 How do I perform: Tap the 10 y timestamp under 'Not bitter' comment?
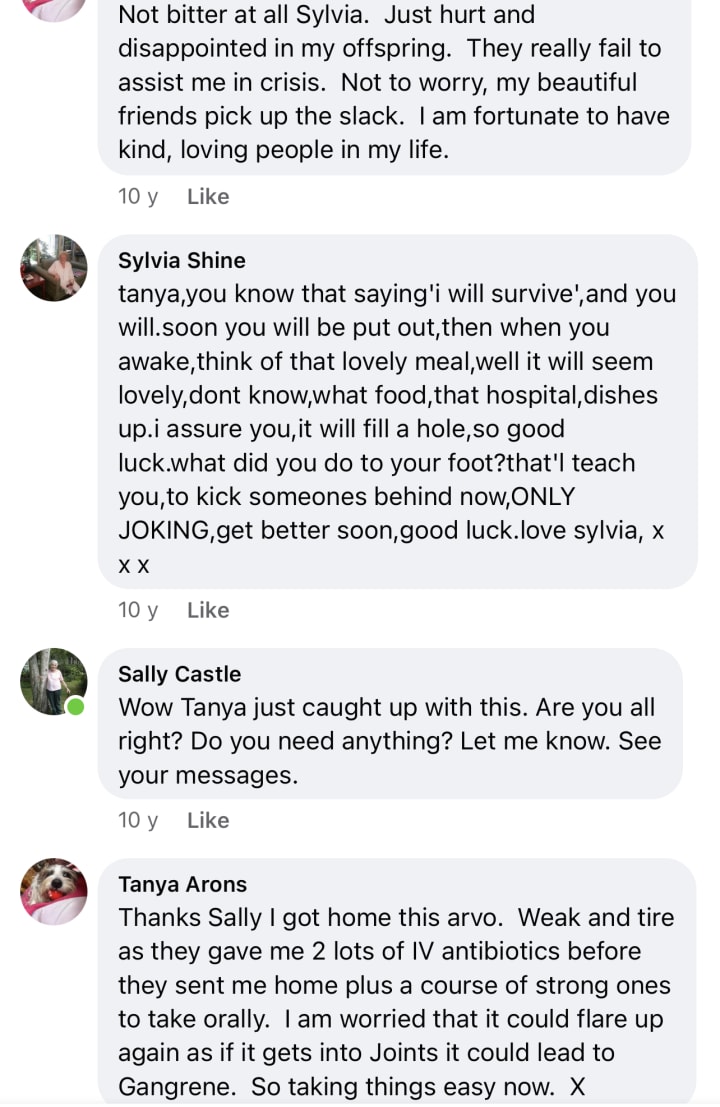[138, 196]
